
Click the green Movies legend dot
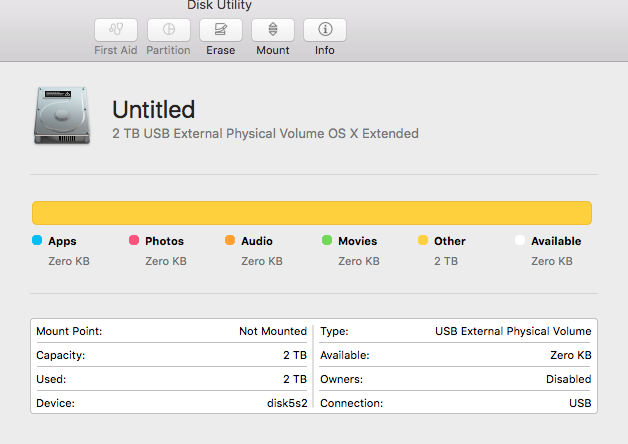pyautogui.click(x=327, y=240)
